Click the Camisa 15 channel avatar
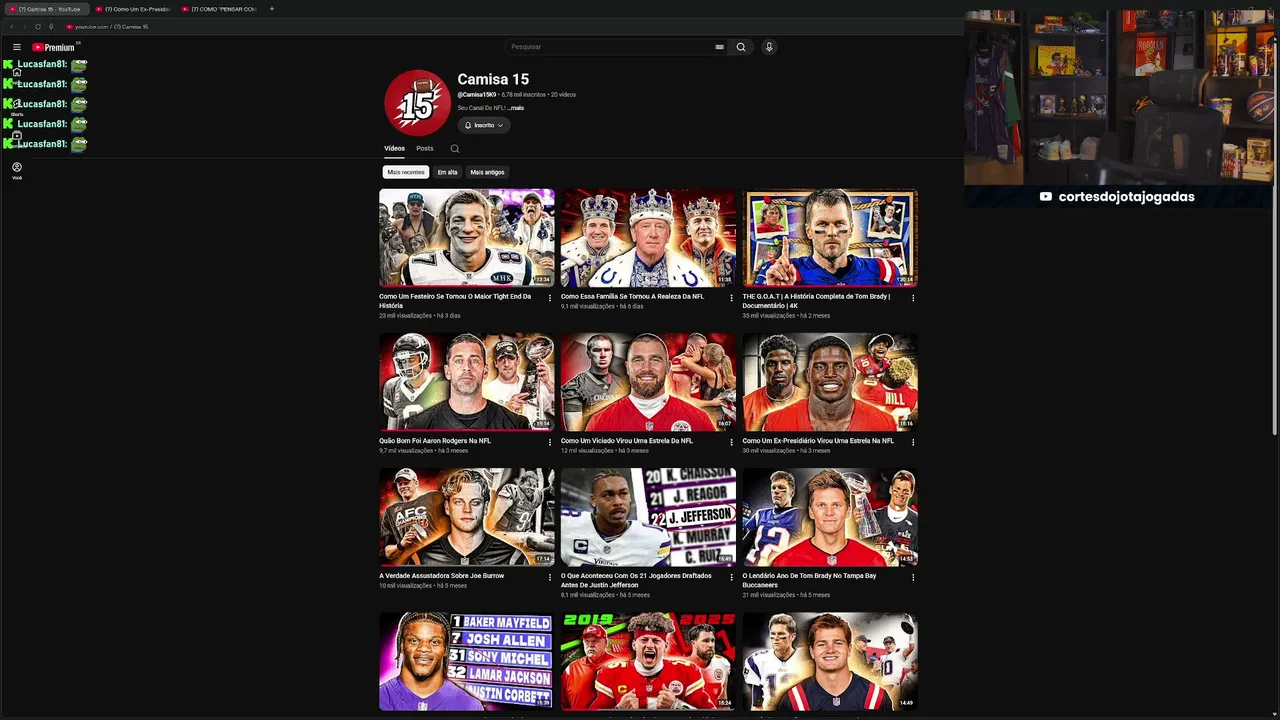The width and height of the screenshot is (1280, 720). click(418, 103)
